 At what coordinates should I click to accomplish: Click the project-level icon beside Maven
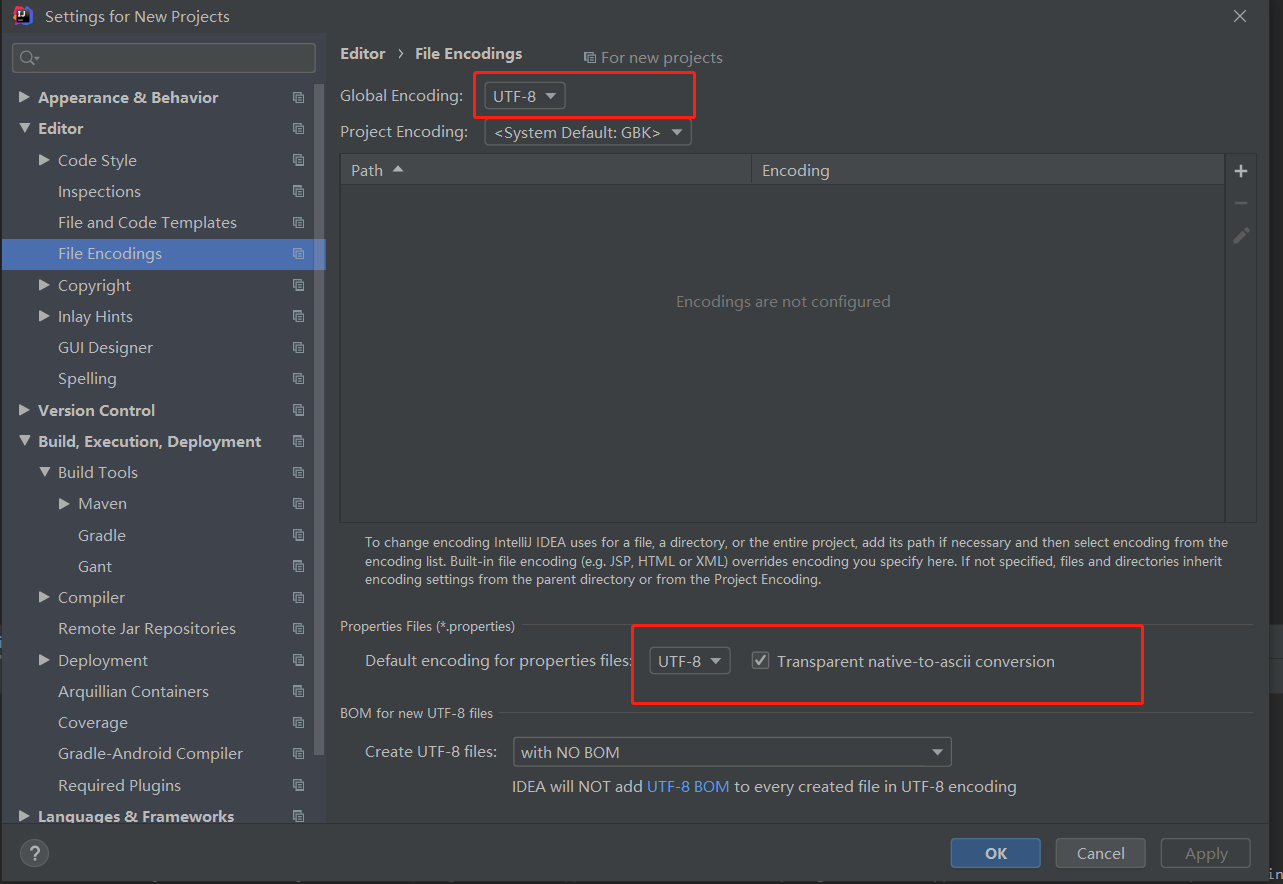[x=298, y=503]
